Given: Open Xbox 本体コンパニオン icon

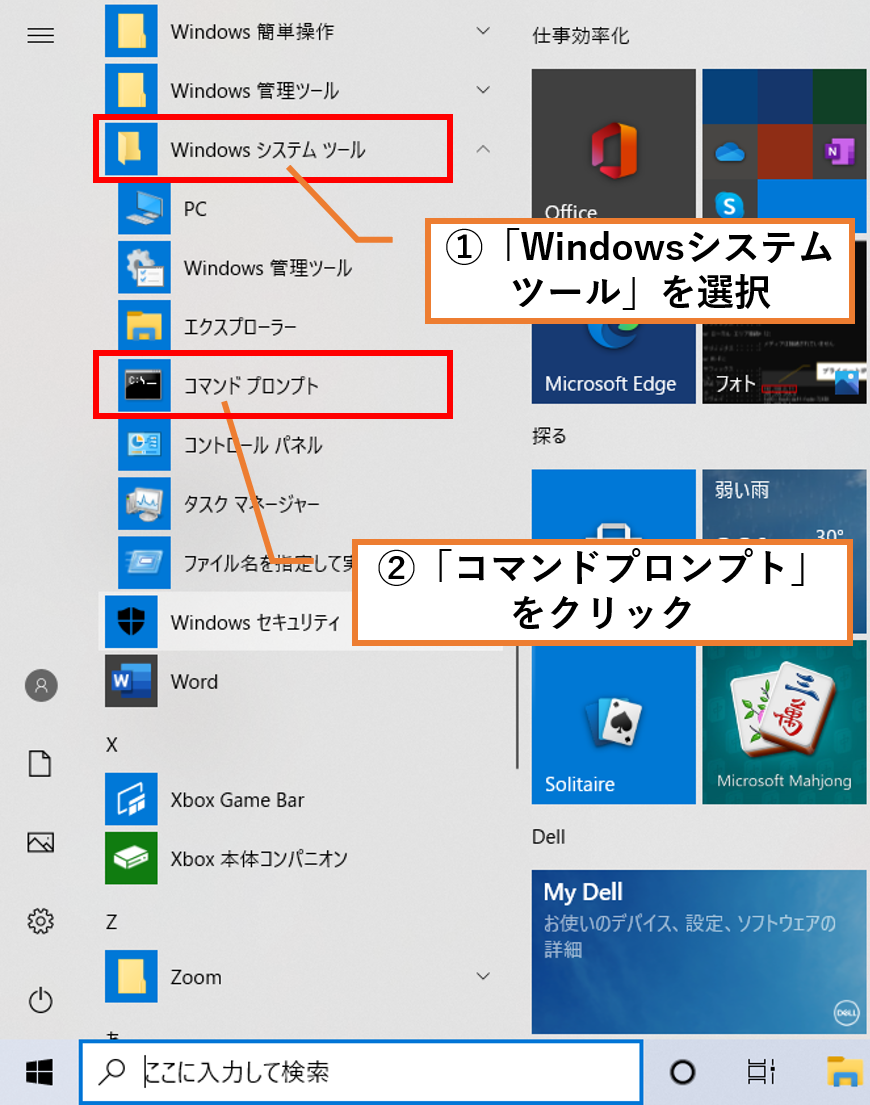Looking at the screenshot, I should tap(131, 858).
